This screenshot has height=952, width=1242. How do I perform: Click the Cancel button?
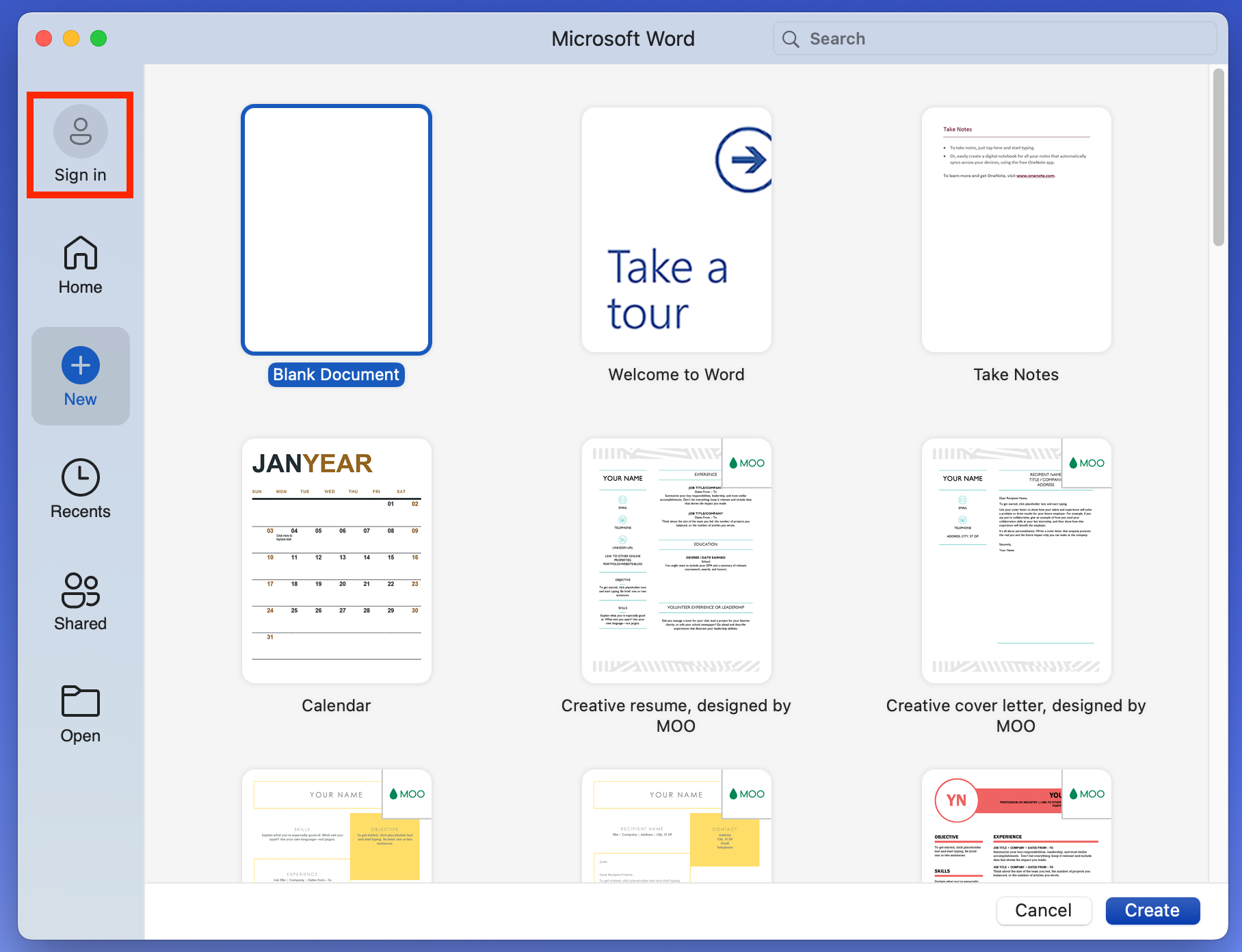point(1044,910)
